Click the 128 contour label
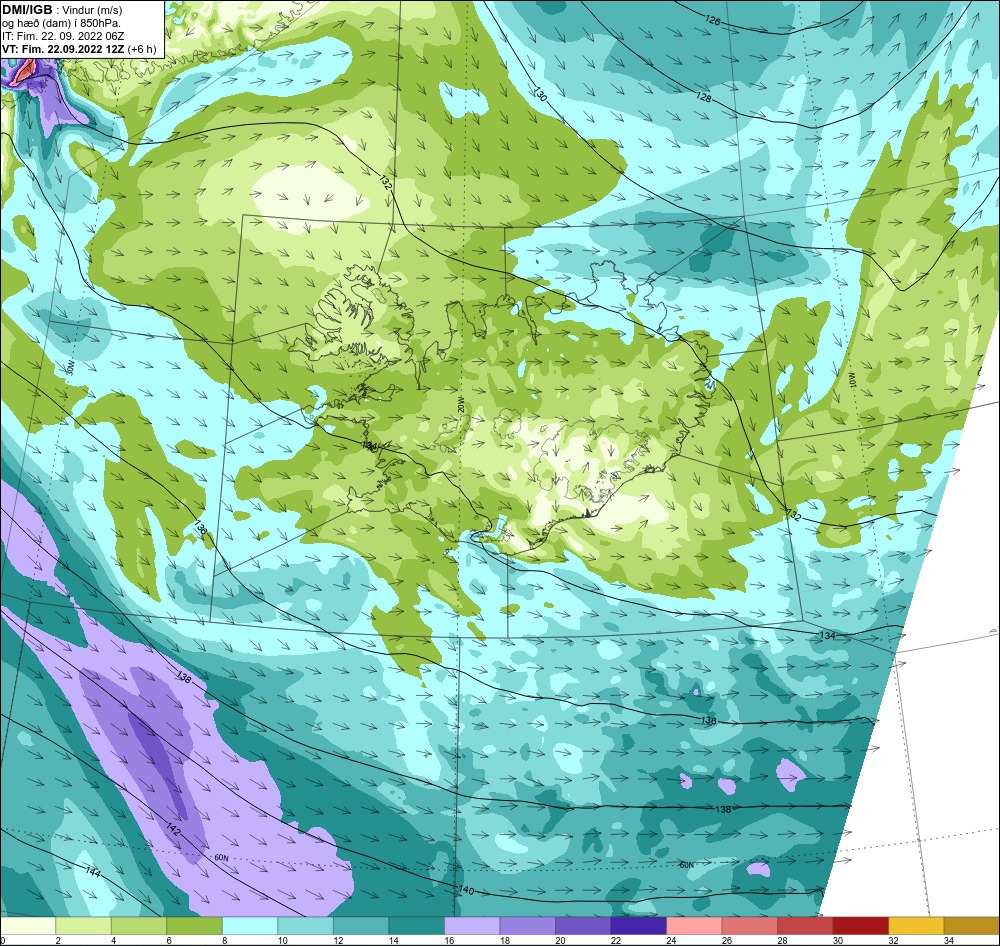 (703, 97)
